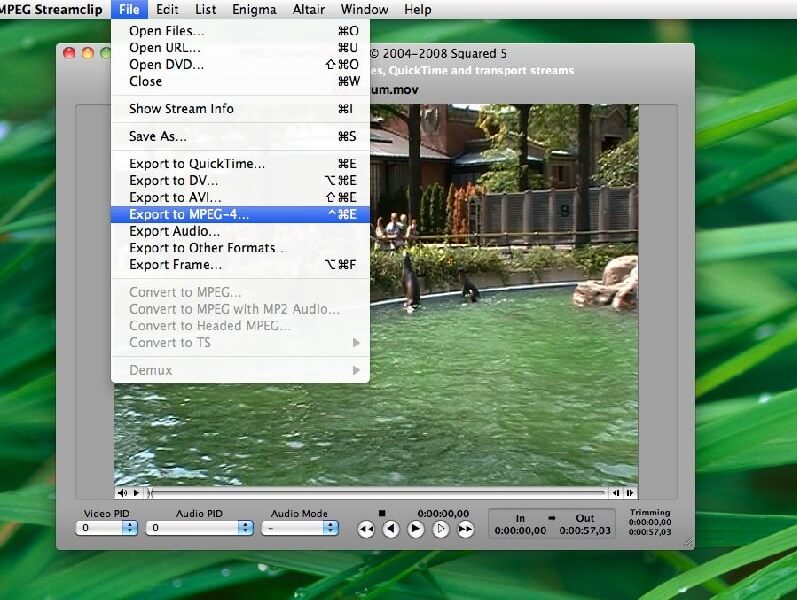This screenshot has width=797, height=600.
Task: Click the rewind playback button
Action: click(366, 530)
